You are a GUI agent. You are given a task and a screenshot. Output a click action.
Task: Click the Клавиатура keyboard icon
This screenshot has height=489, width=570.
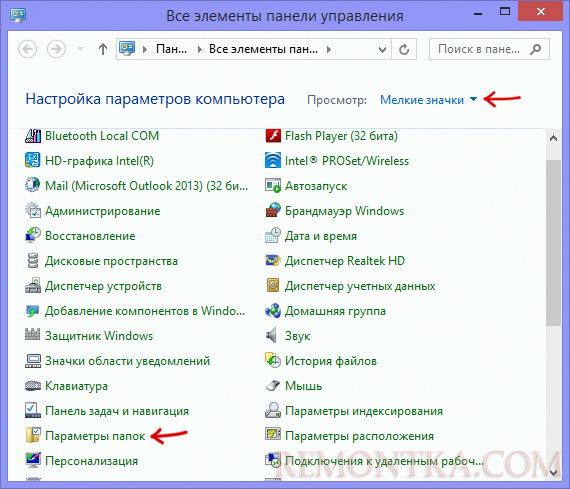point(33,386)
